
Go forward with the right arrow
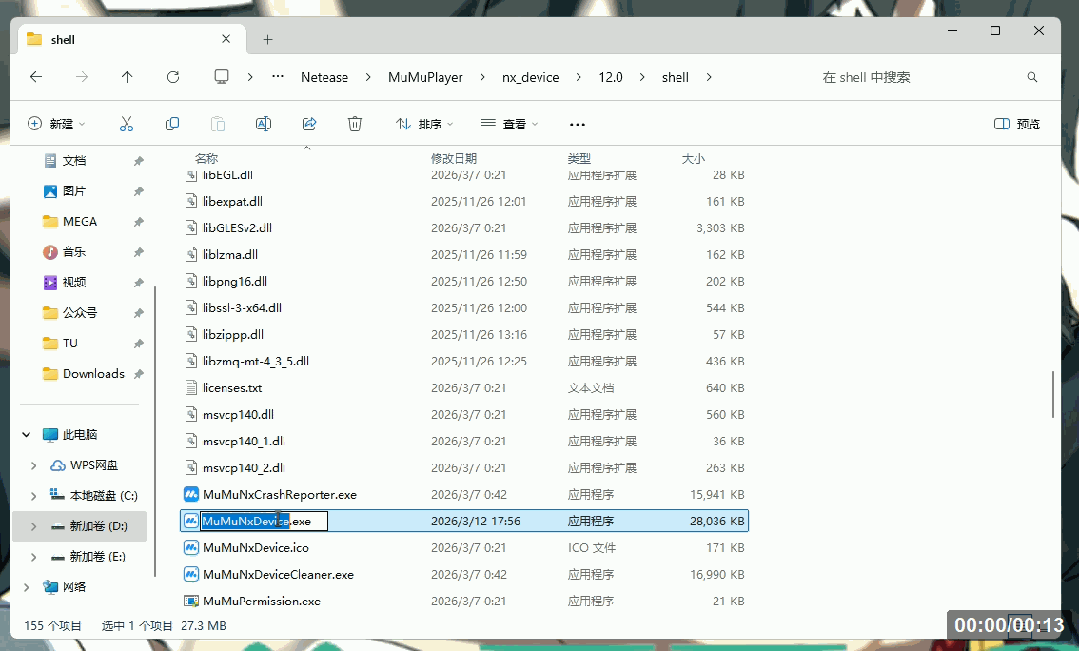click(x=82, y=77)
